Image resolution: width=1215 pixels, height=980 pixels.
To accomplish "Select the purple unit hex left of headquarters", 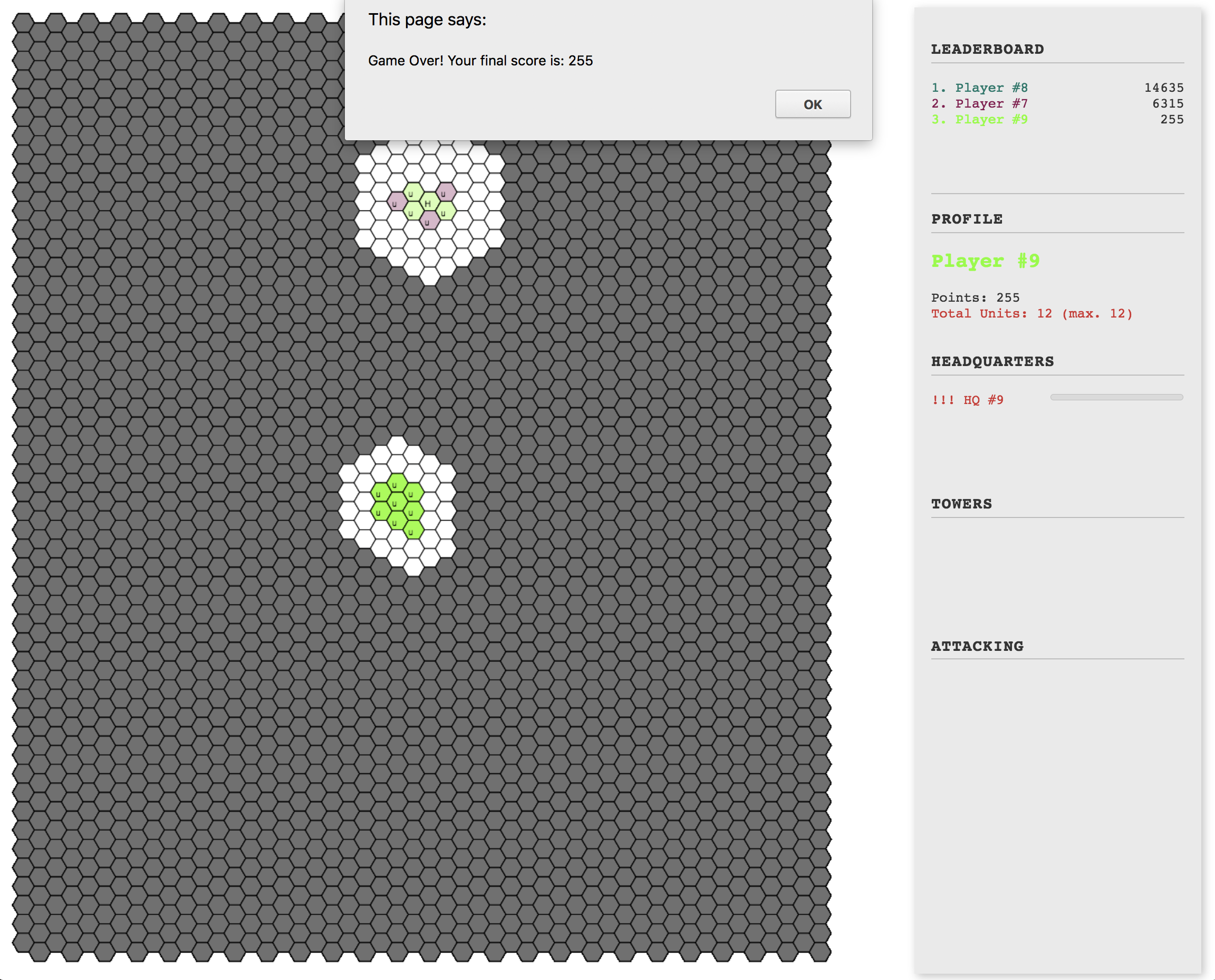I will (397, 201).
